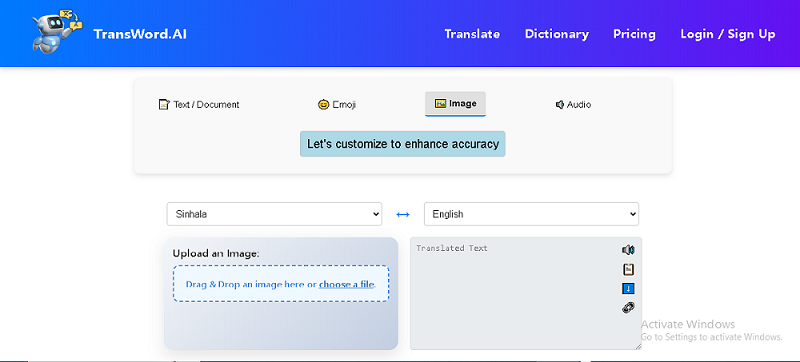Click the TransWord.AI robot logo
Viewport: 800px width, 362px height.
56,31
